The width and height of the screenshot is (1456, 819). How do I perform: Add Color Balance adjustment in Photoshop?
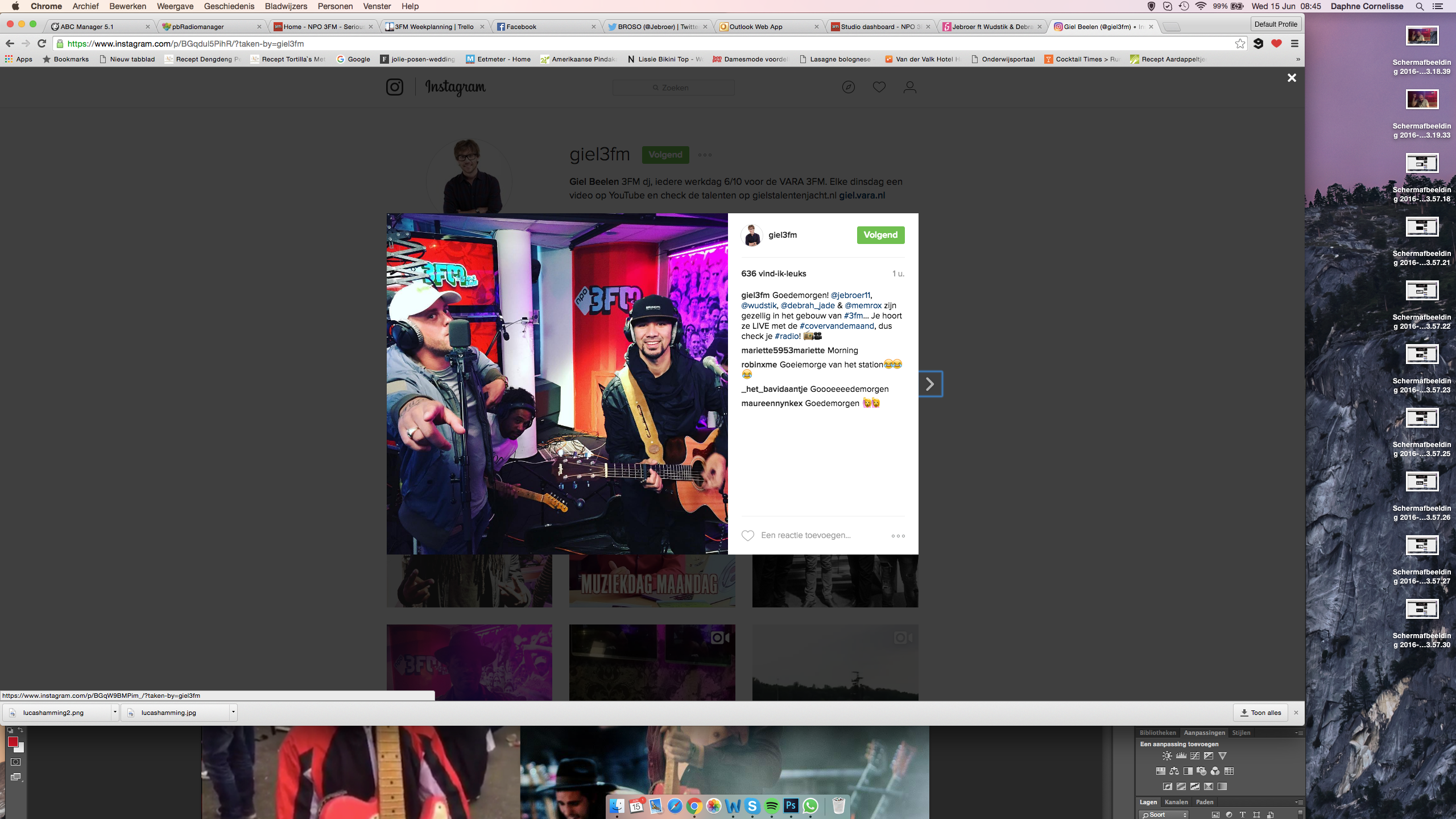point(1174,771)
